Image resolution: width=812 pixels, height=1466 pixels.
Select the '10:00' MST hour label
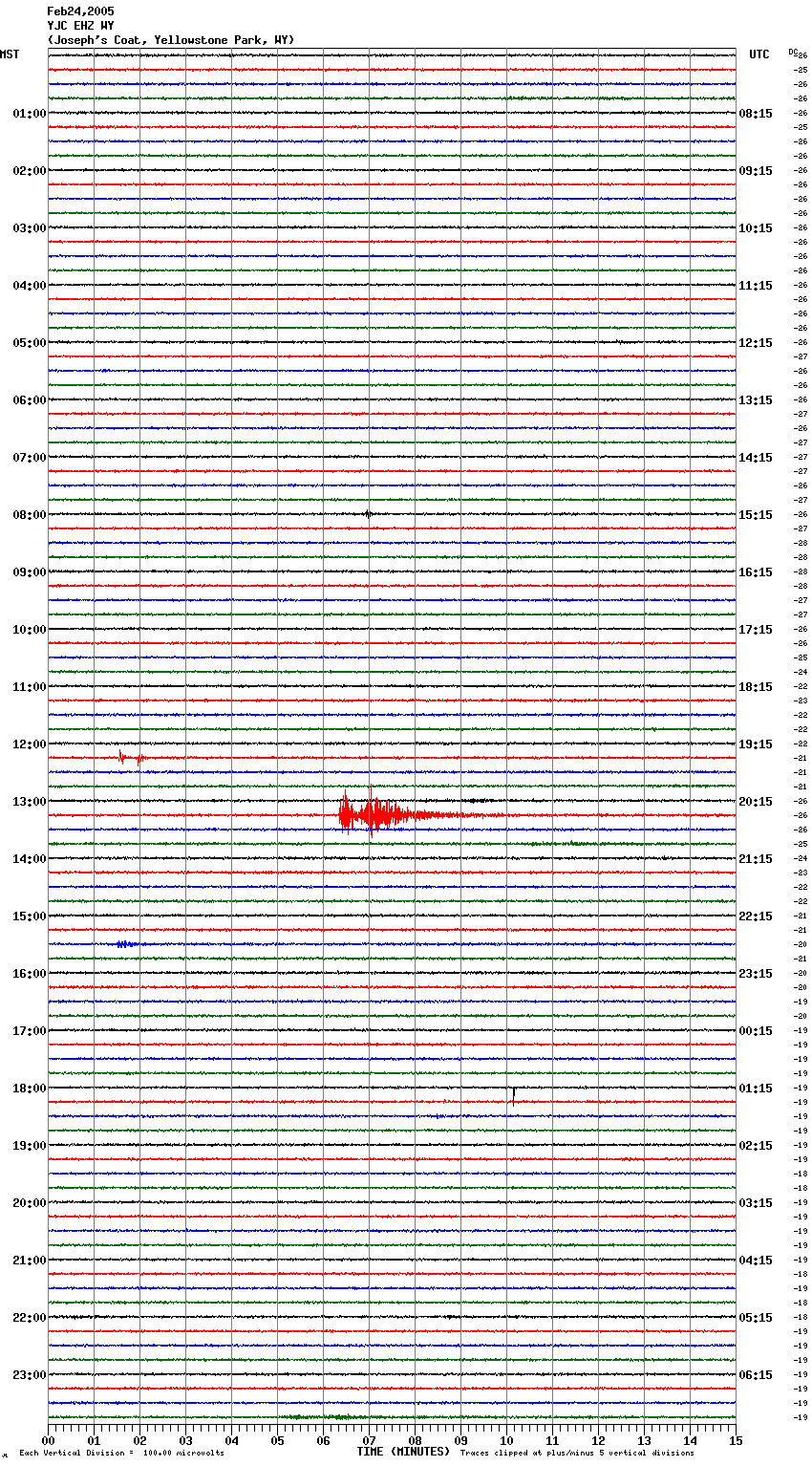coord(30,630)
